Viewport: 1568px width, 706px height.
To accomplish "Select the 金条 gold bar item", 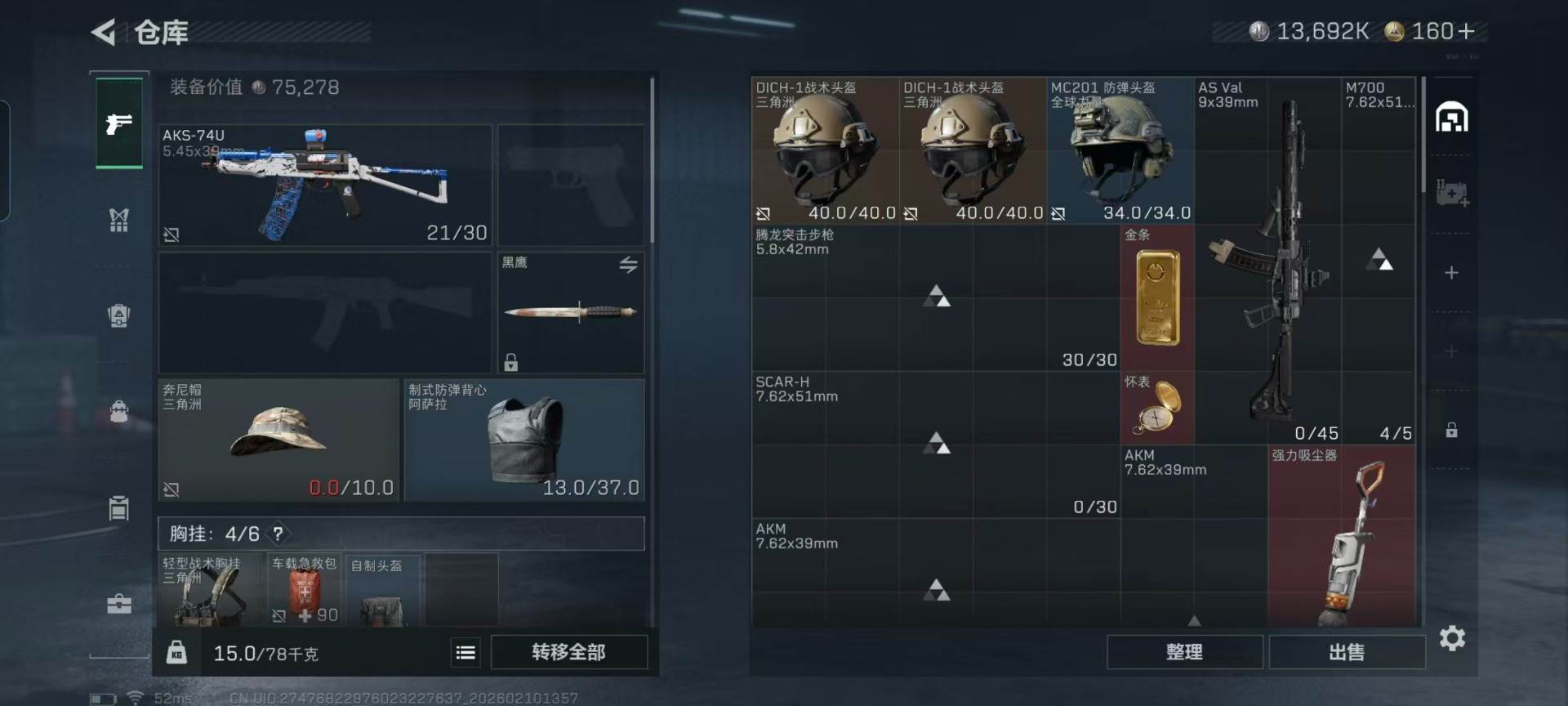I will (1157, 298).
